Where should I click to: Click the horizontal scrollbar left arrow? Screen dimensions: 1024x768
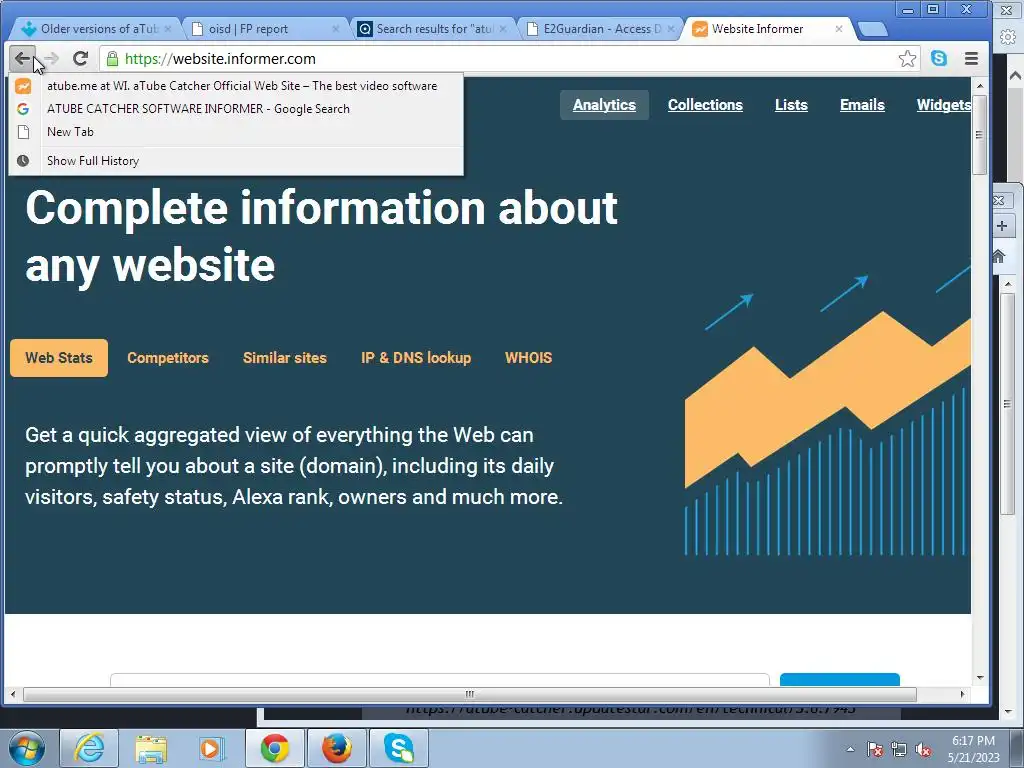[x=12, y=694]
